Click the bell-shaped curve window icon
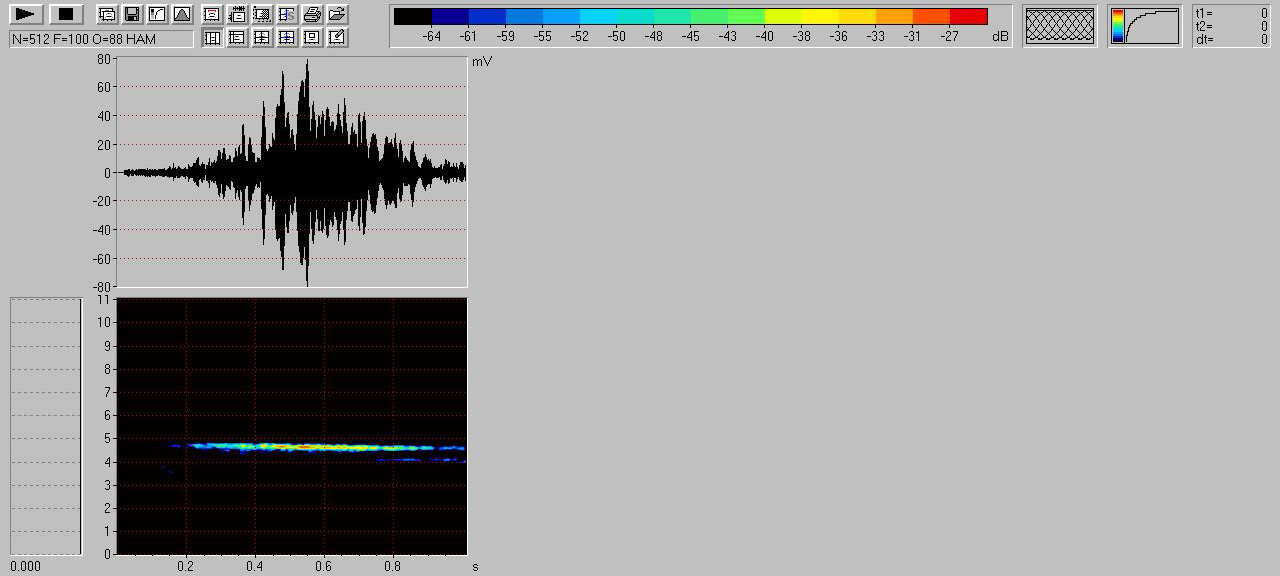Screen dimensions: 1280x576 tap(181, 14)
